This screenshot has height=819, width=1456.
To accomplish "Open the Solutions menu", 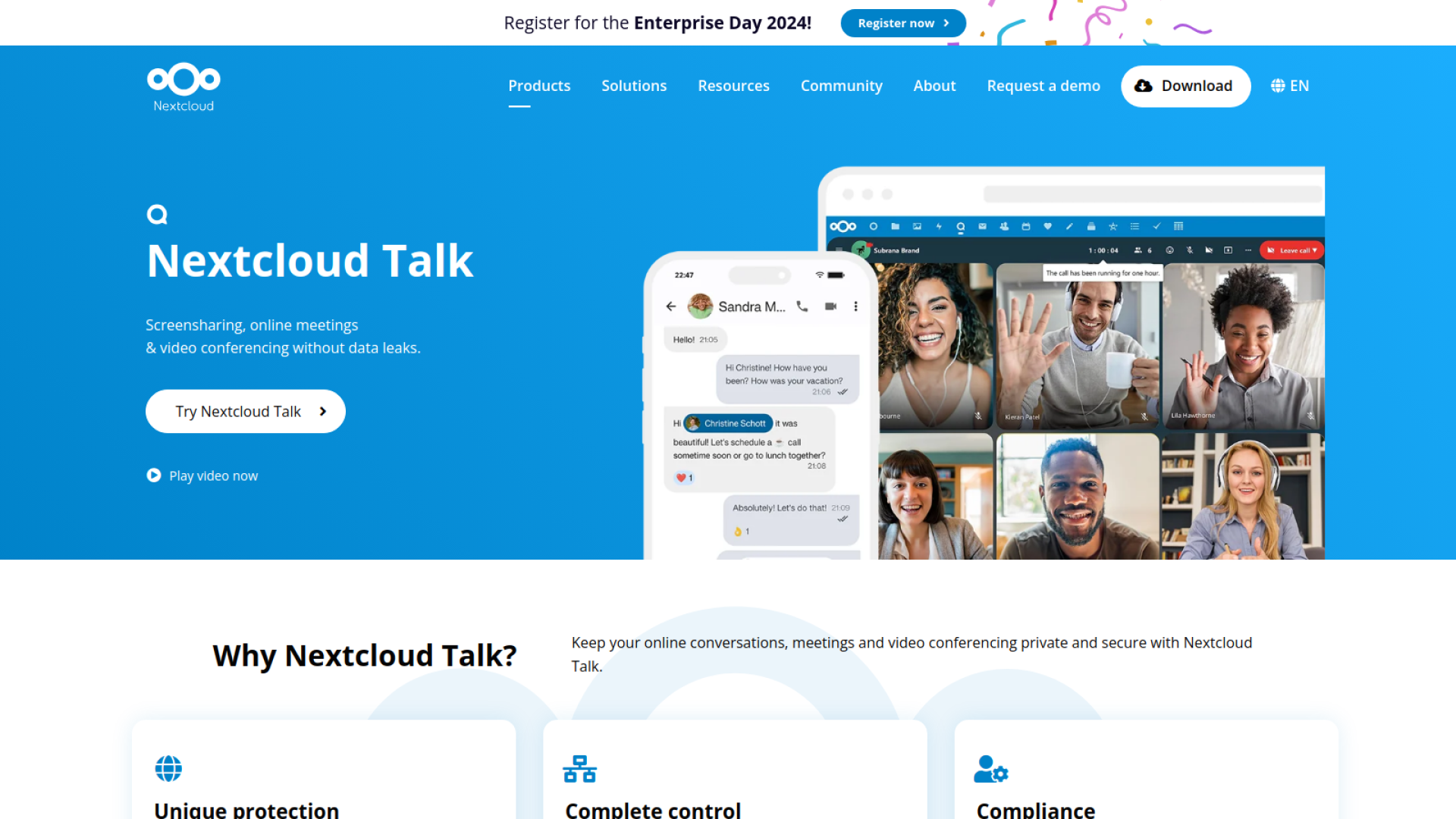I will pos(634,86).
